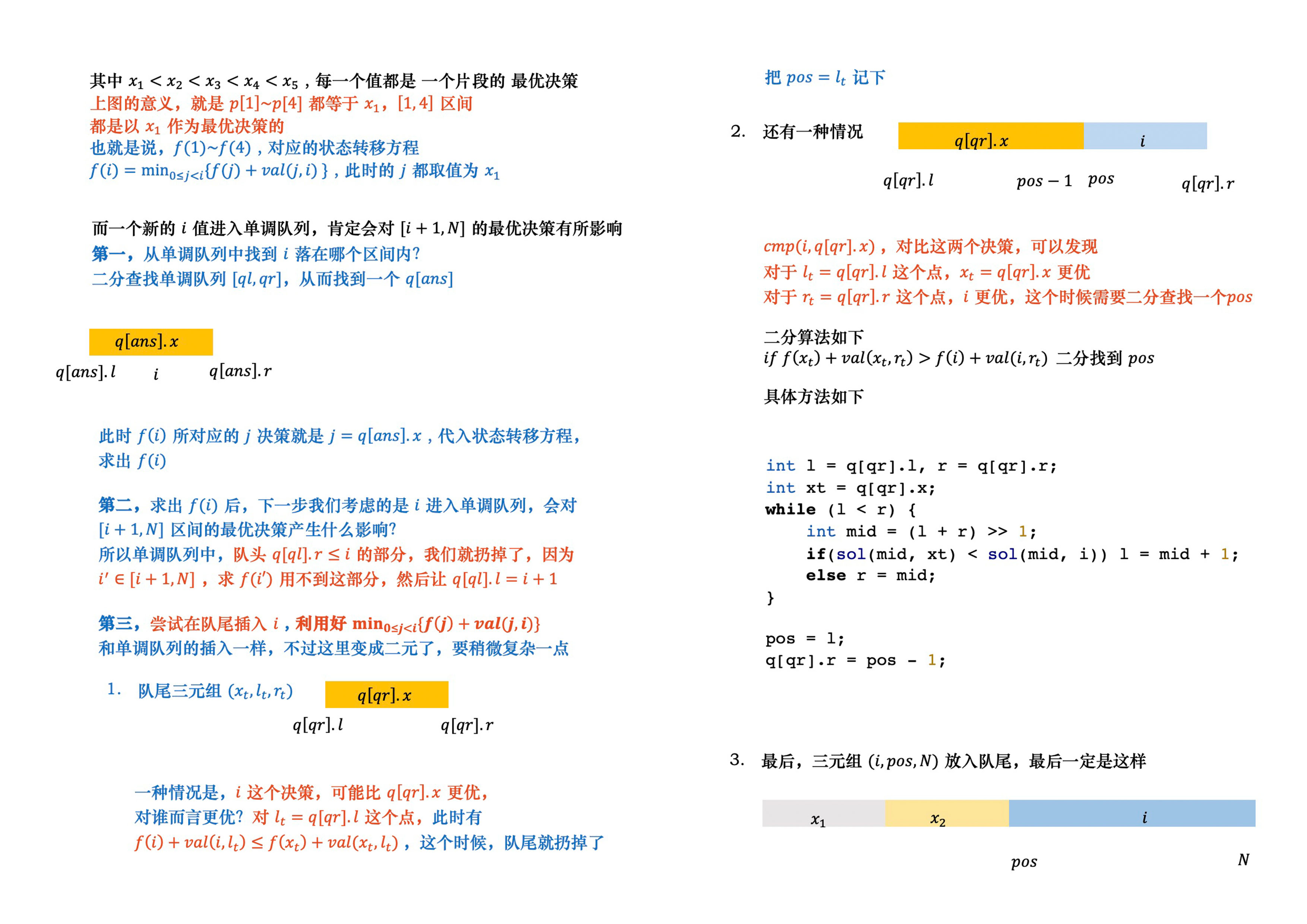Click the black line starting "而一个新的 i 值"
Image resolution: width=1307 pixels, height=924 pixels.
tap(358, 229)
